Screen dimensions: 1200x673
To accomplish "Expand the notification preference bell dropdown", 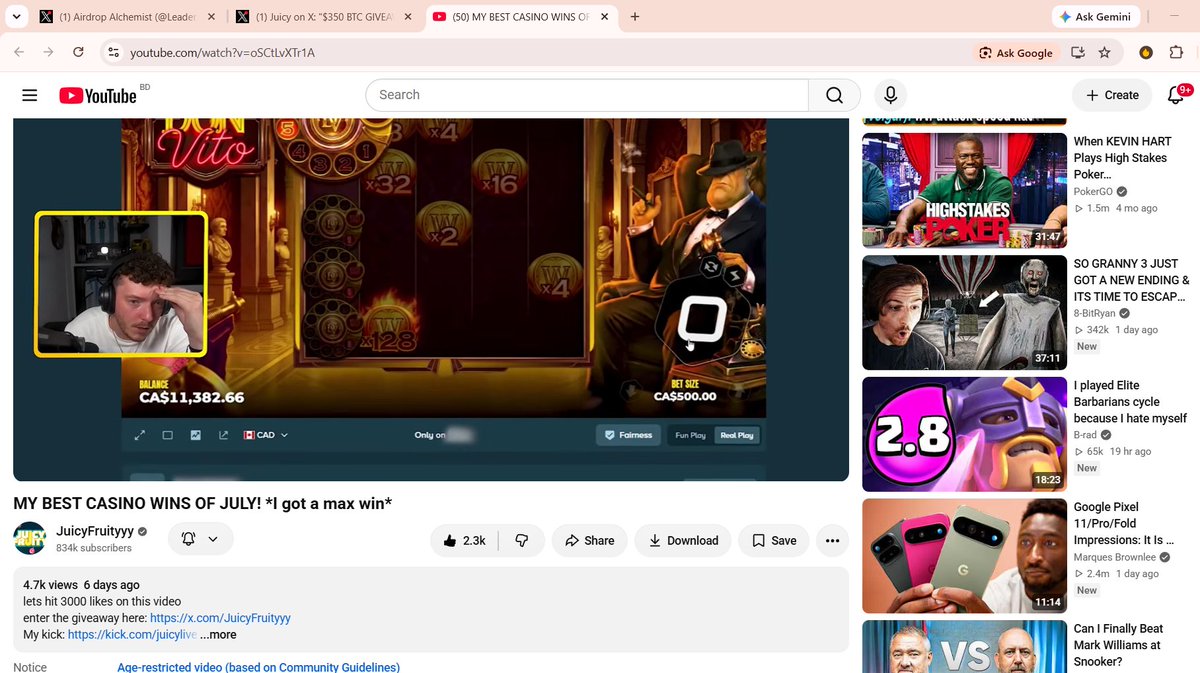I will click(x=200, y=539).
